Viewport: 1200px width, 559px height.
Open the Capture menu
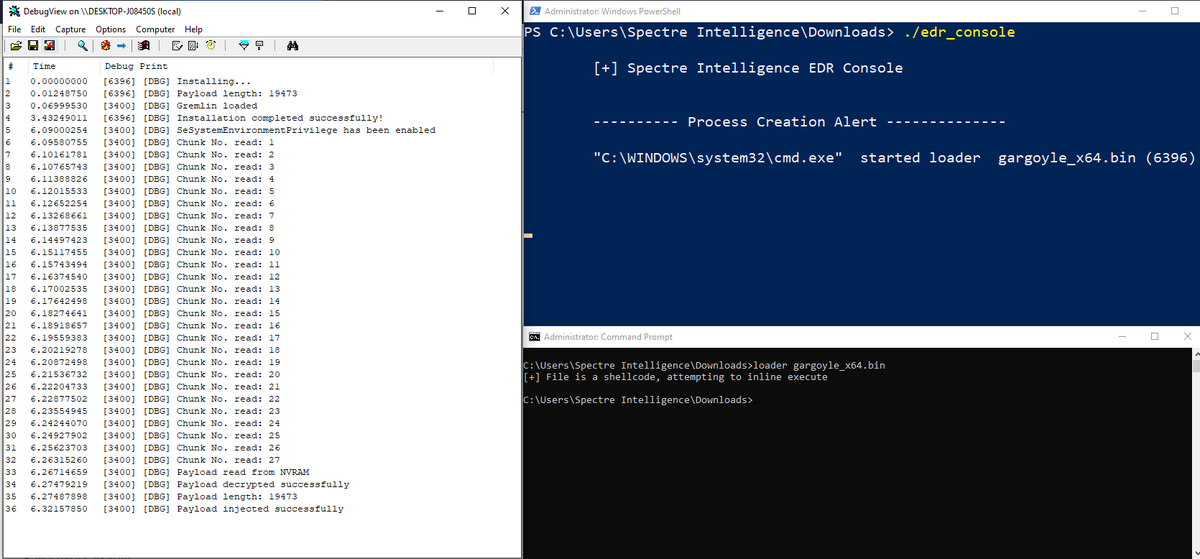point(70,29)
